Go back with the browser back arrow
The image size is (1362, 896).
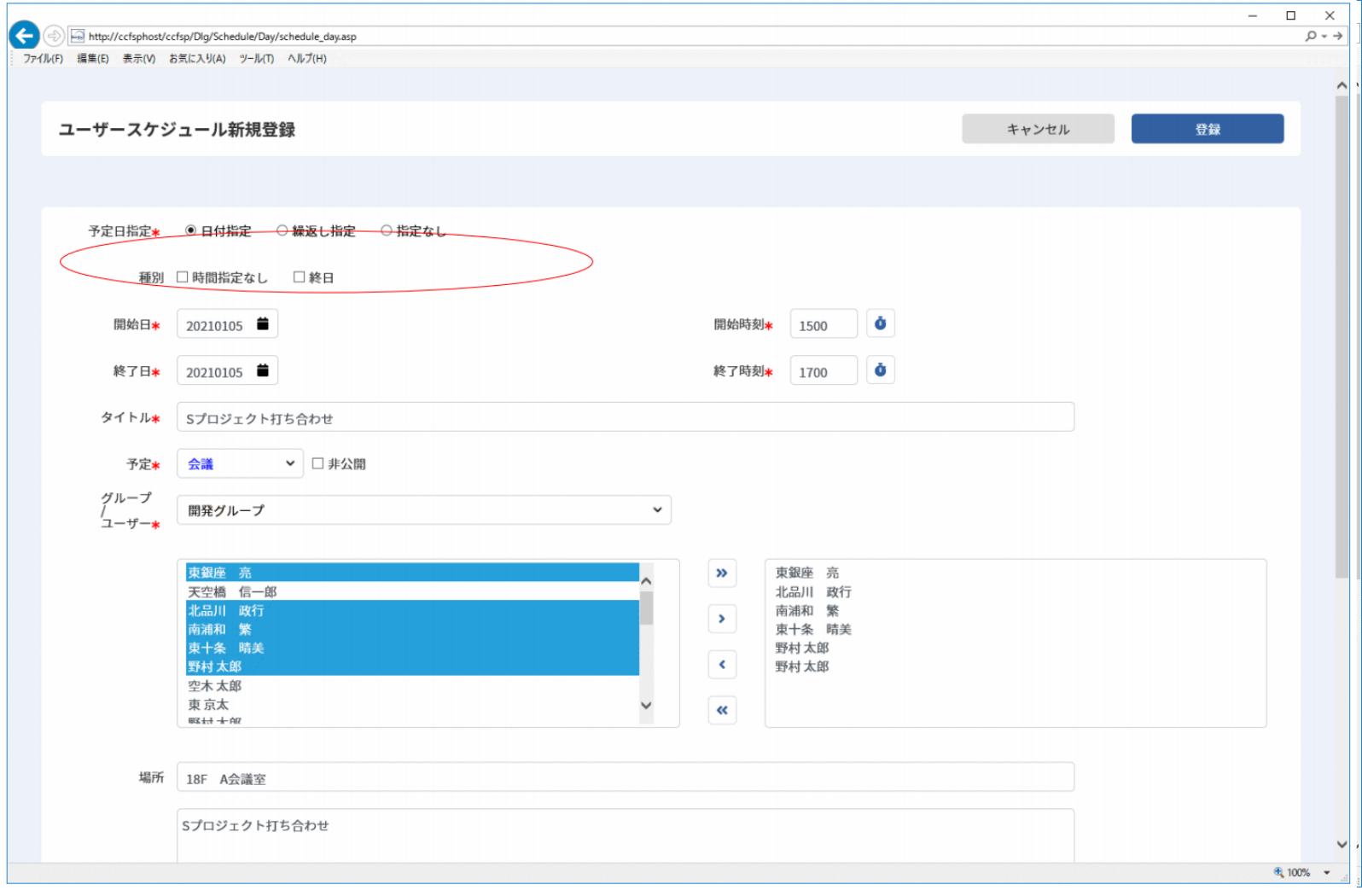pos(24,36)
